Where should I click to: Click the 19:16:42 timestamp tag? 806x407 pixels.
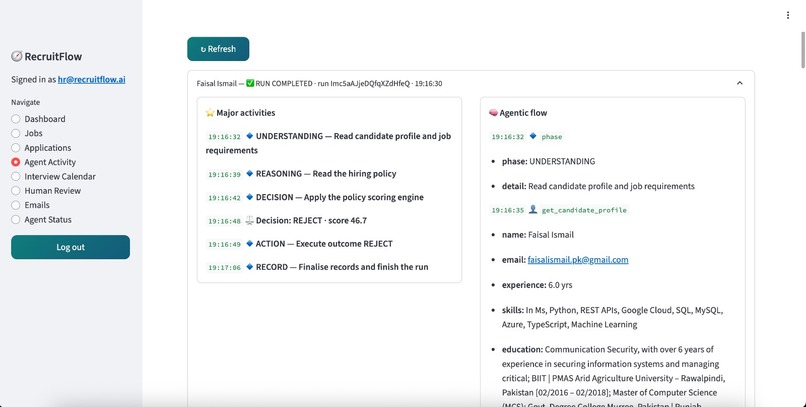pyautogui.click(x=224, y=197)
